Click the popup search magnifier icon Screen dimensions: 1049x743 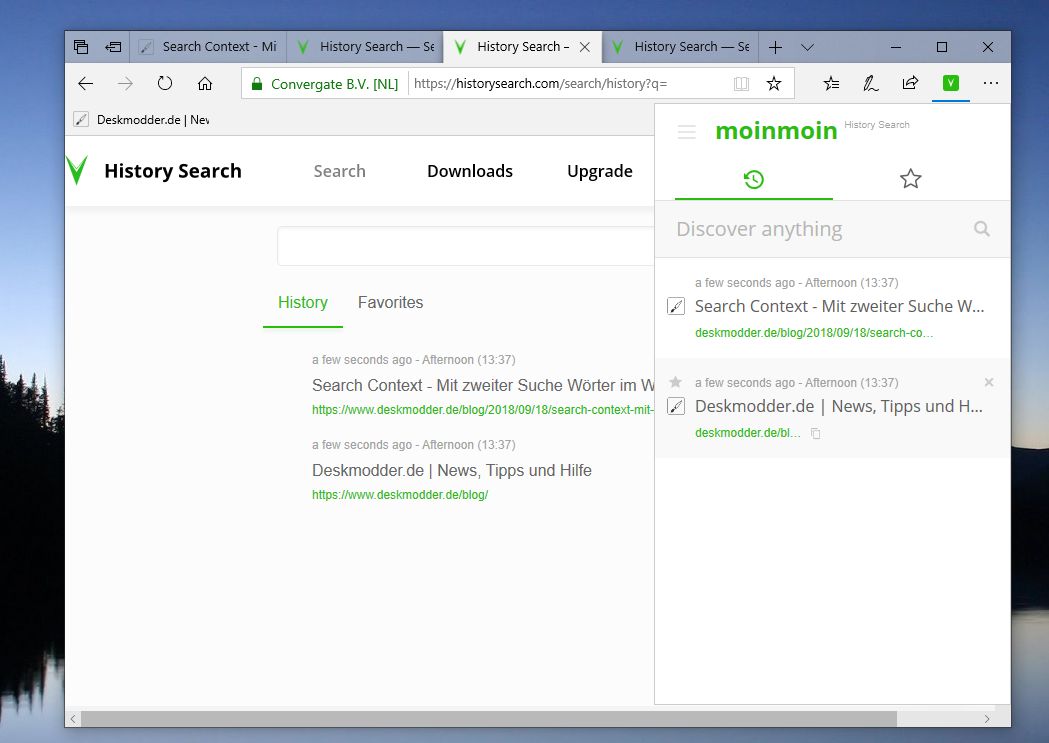coord(981,229)
